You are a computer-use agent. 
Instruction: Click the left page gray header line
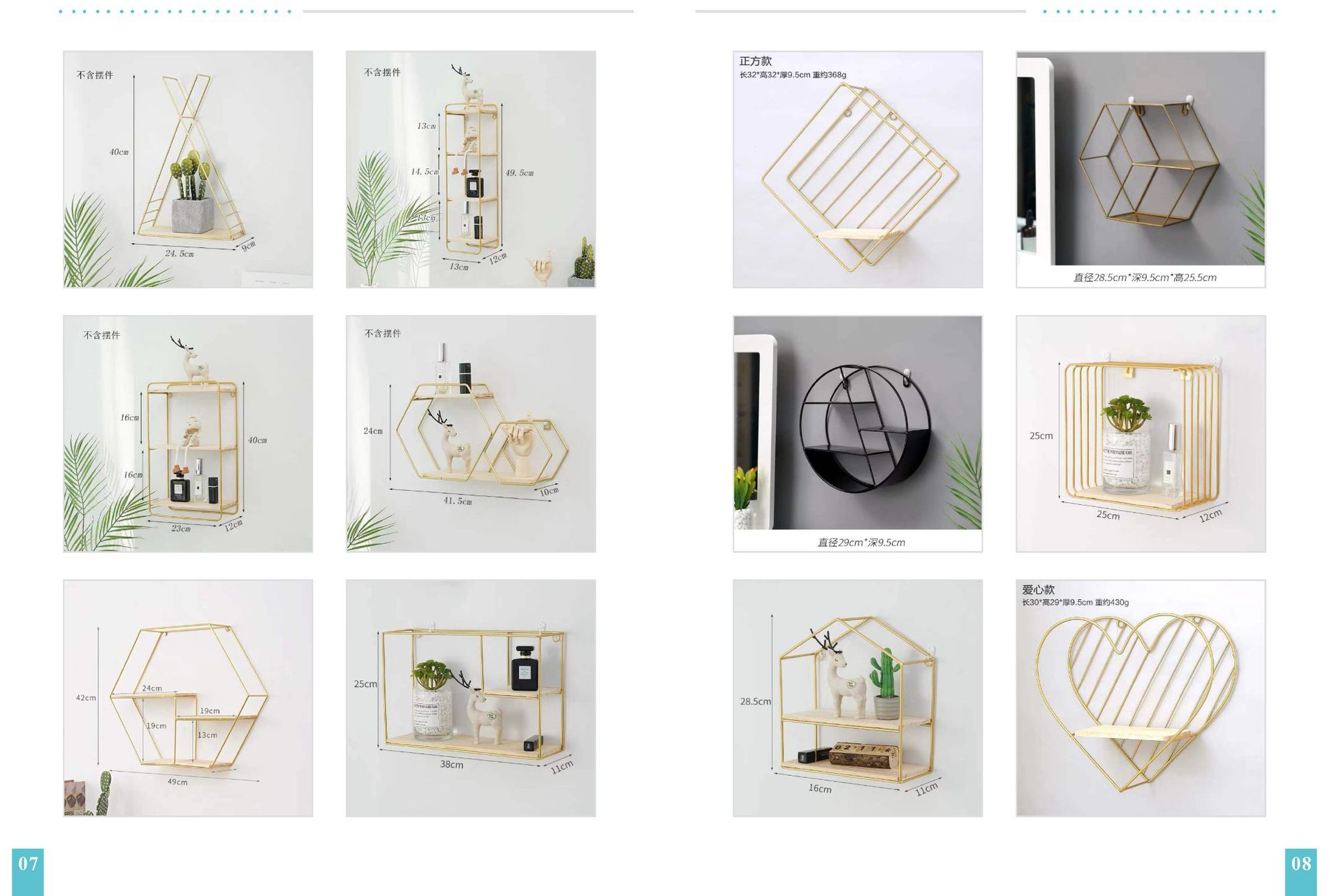click(x=468, y=11)
